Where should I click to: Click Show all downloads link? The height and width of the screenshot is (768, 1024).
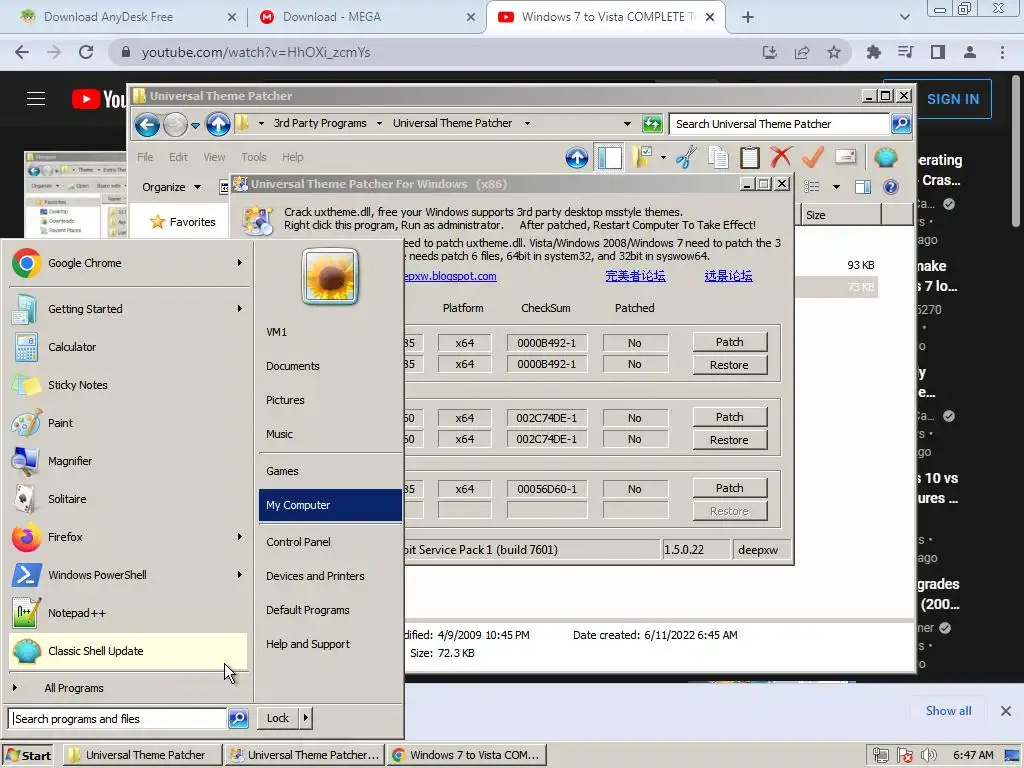click(x=948, y=711)
